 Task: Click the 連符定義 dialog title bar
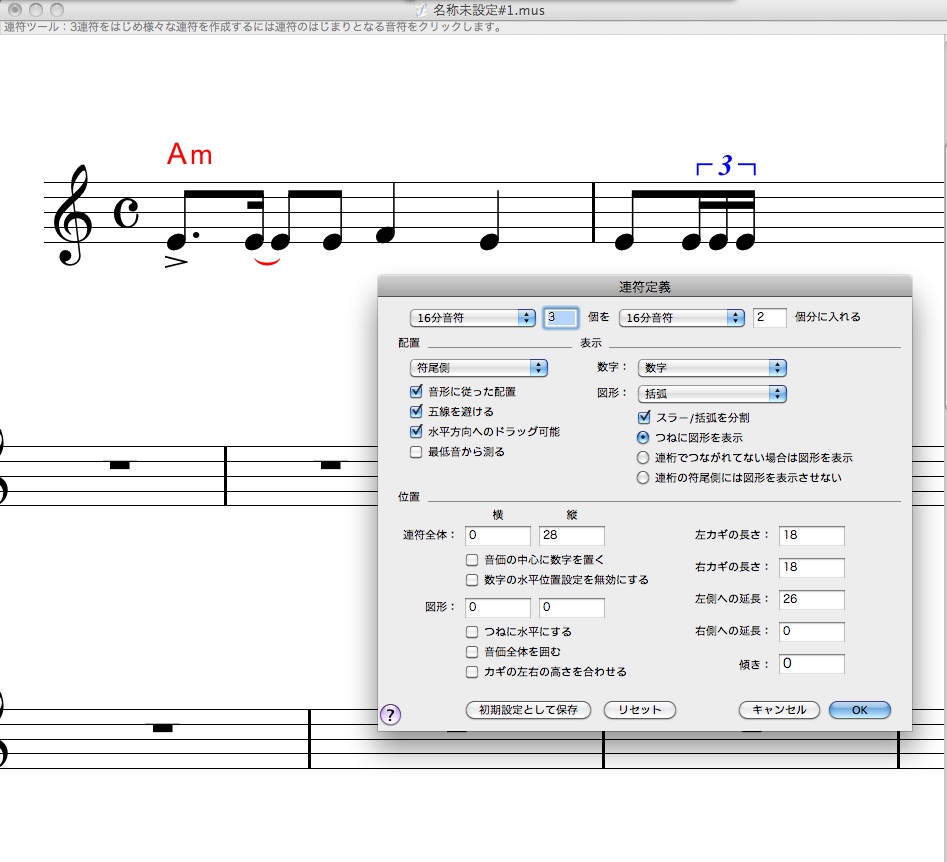644,286
